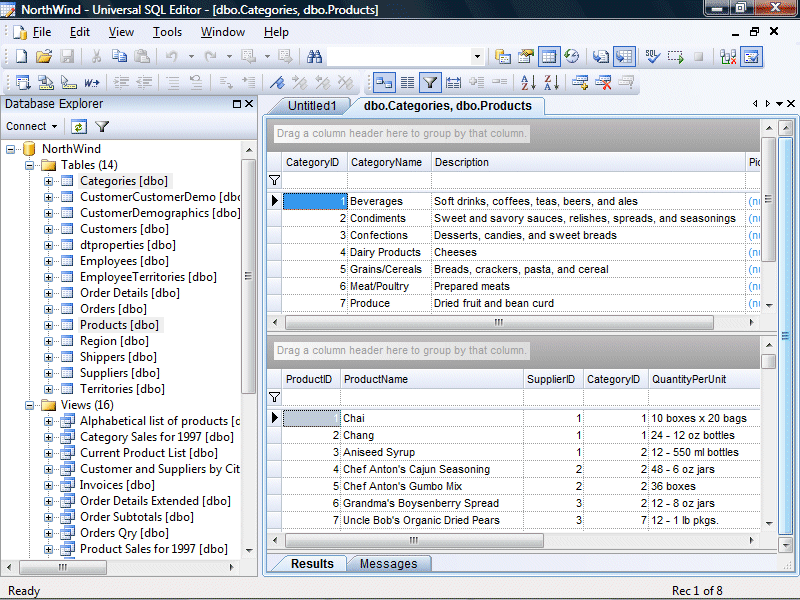Viewport: 800px width, 600px height.
Task: Select Order Subtotals [dbo] view
Action: (137, 517)
